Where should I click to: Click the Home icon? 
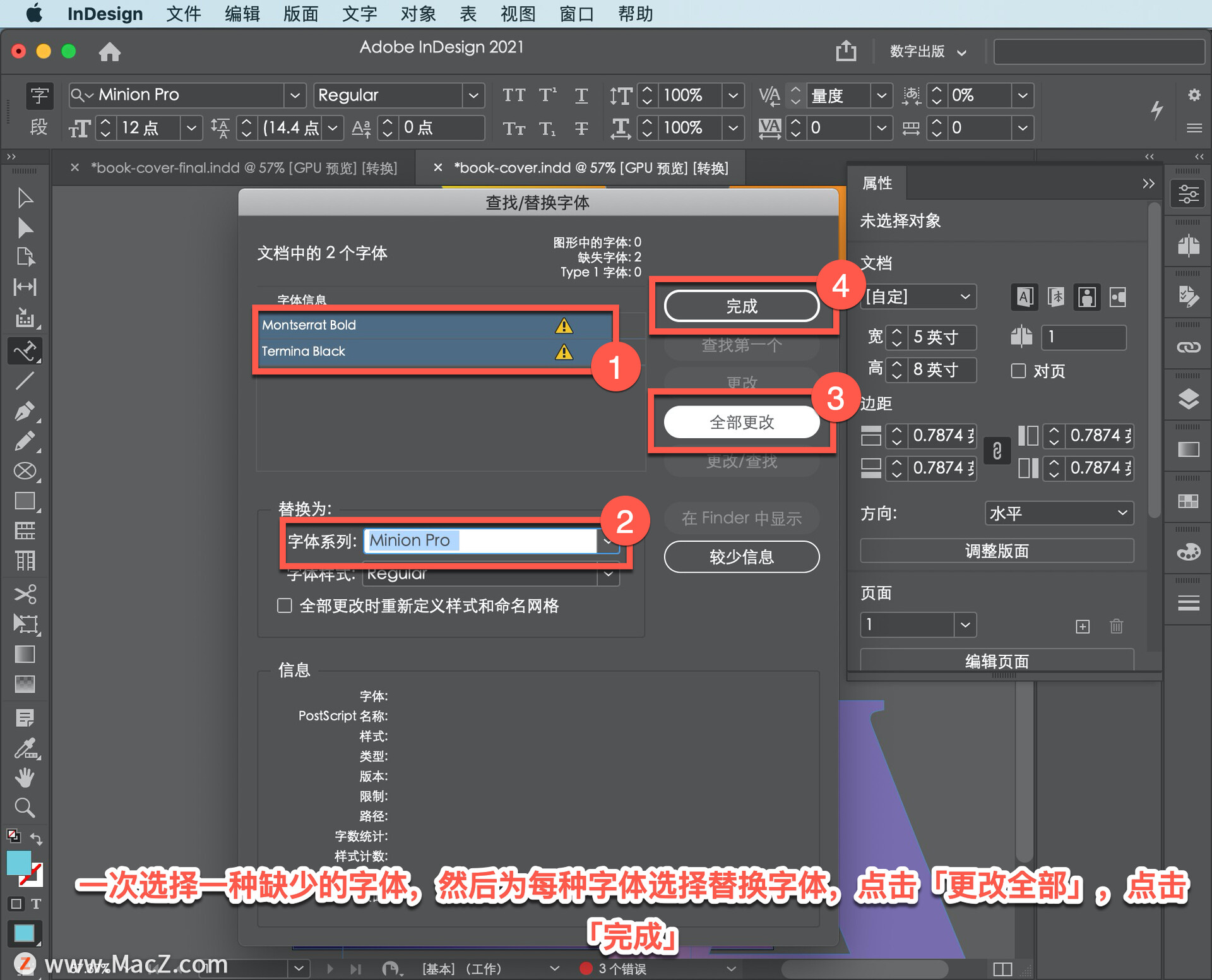point(110,52)
